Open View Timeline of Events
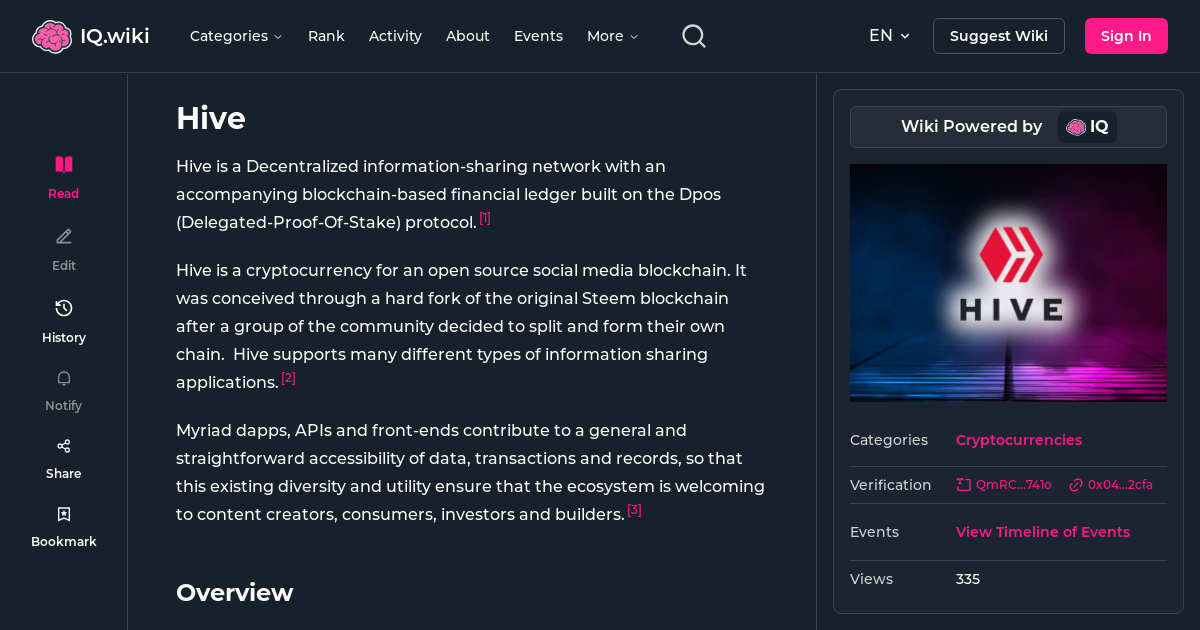 click(x=1043, y=532)
